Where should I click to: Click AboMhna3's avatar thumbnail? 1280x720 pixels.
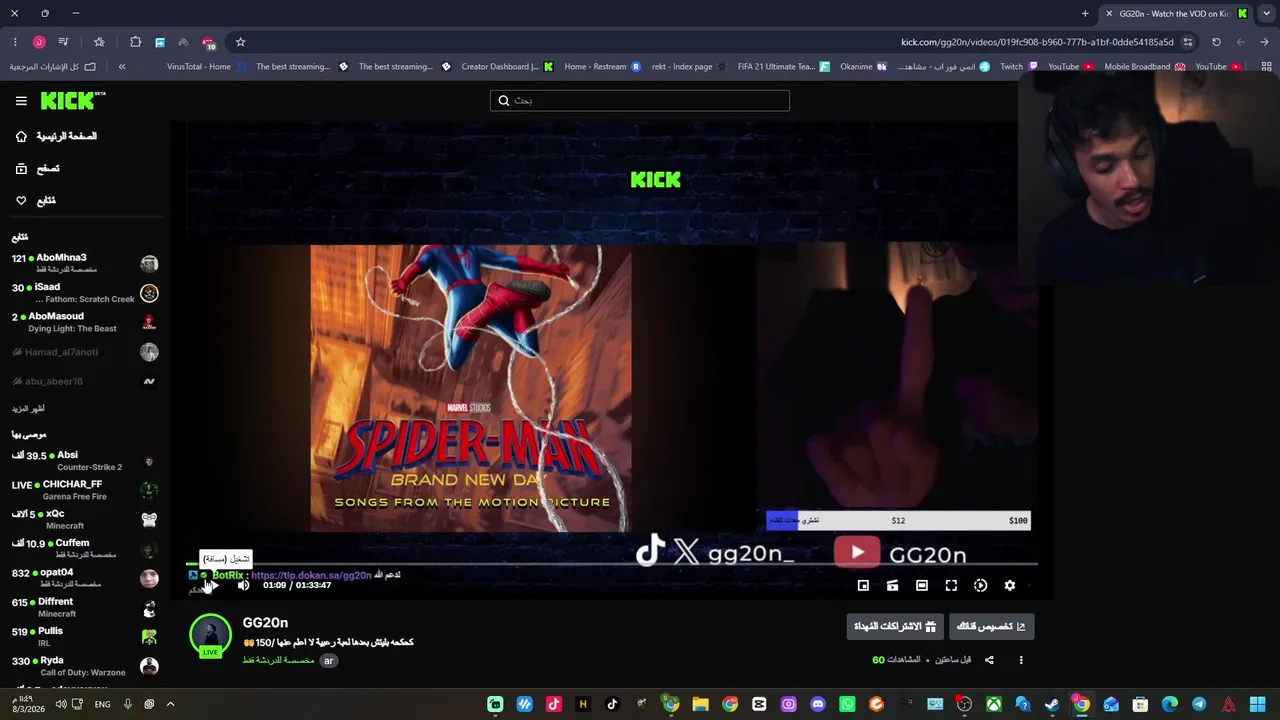pos(149,264)
